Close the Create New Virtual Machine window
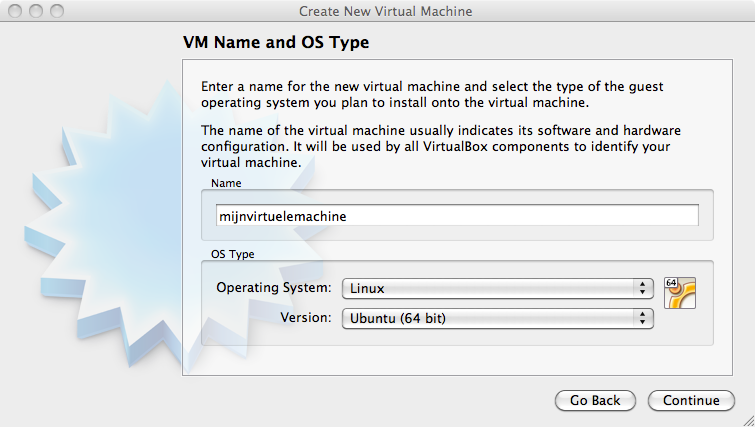The width and height of the screenshot is (755, 427). click(x=15, y=11)
